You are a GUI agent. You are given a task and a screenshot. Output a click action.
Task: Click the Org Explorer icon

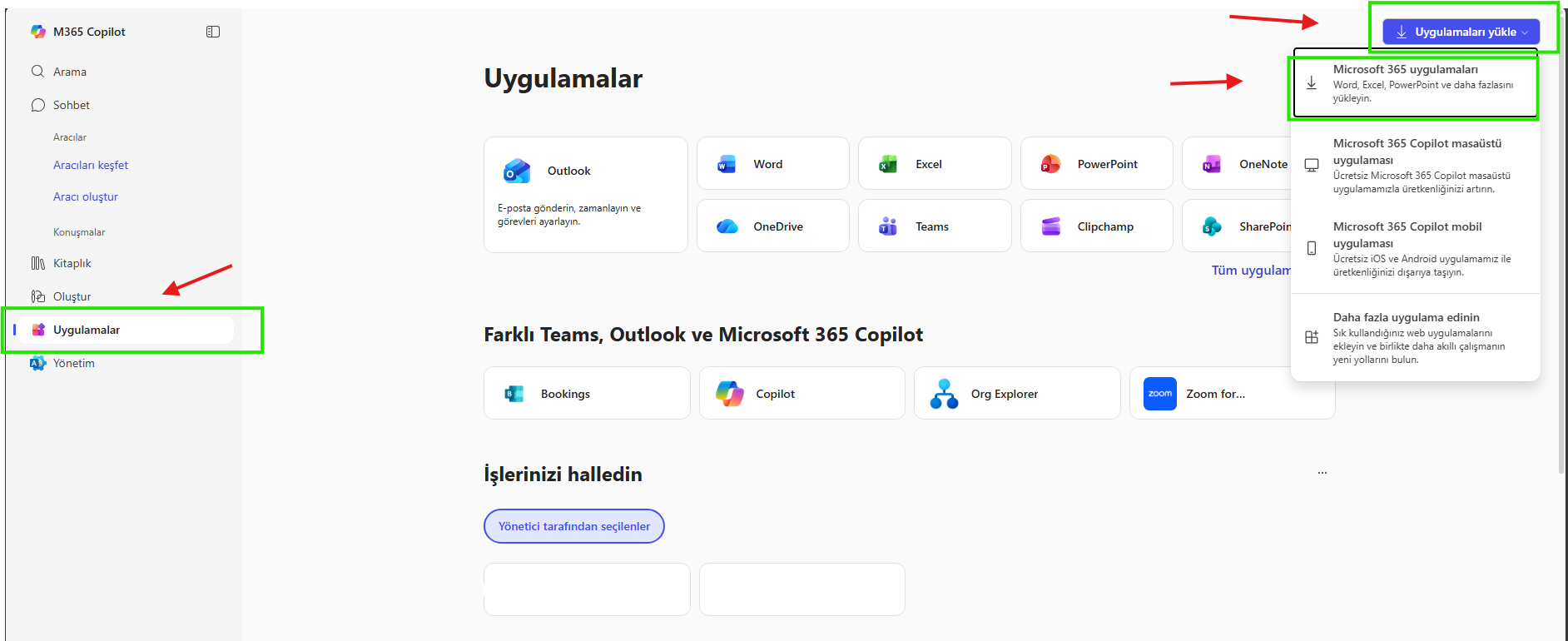pyautogui.click(x=944, y=394)
